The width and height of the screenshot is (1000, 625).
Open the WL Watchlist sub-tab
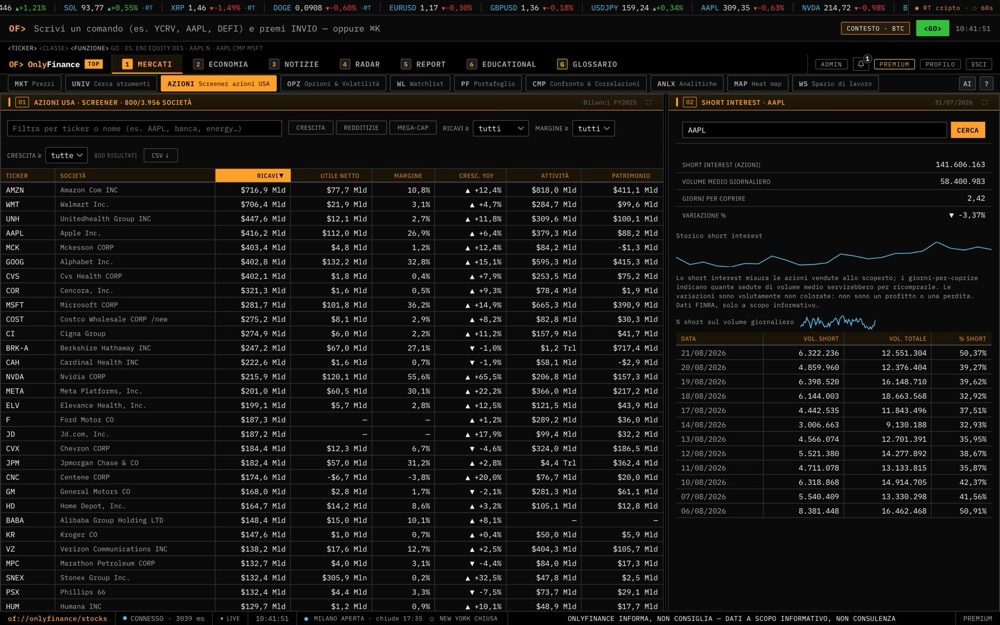pyautogui.click(x=420, y=84)
